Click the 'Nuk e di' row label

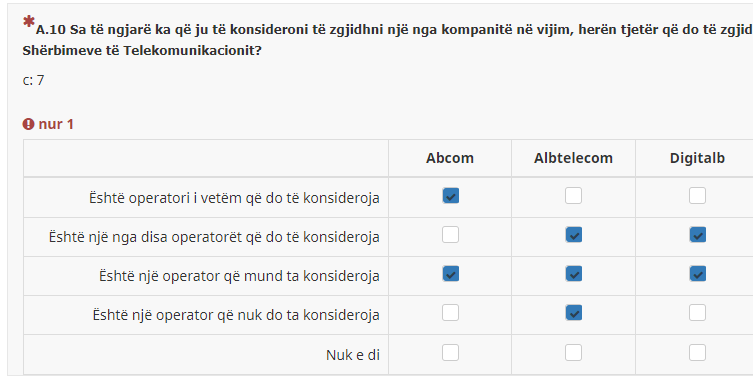click(353, 355)
